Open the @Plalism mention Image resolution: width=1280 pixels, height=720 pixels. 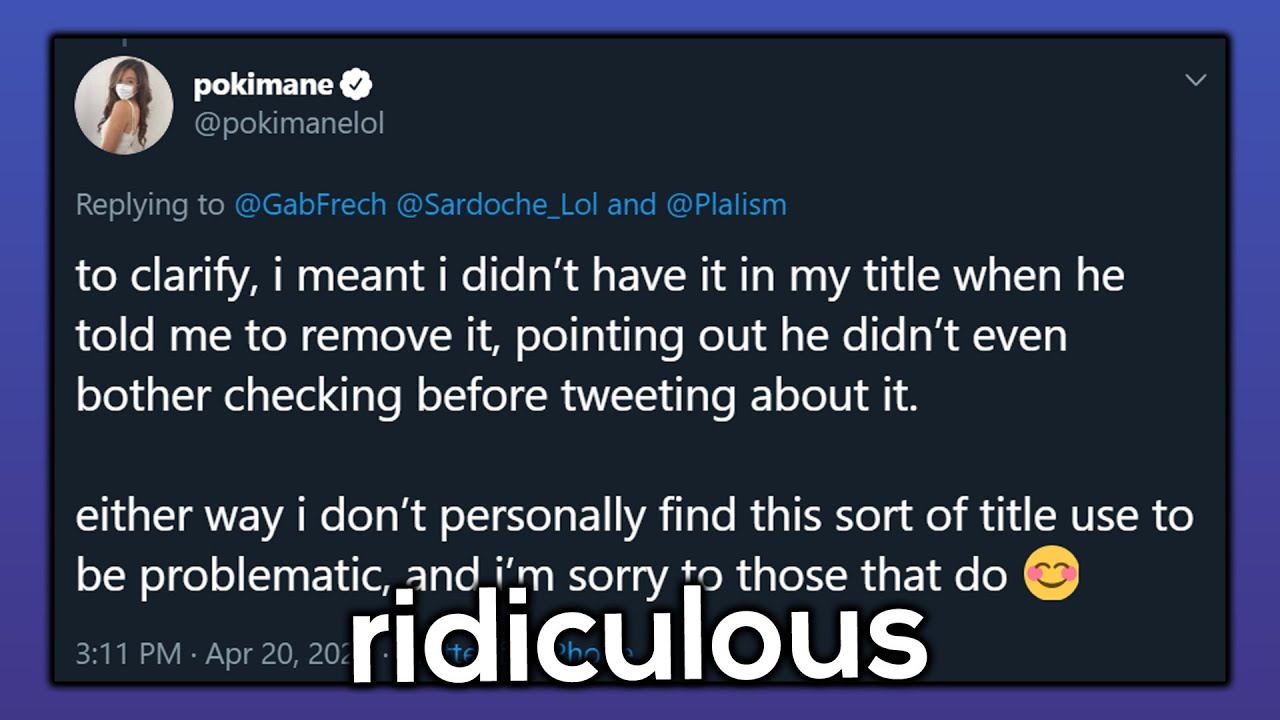[x=725, y=205]
